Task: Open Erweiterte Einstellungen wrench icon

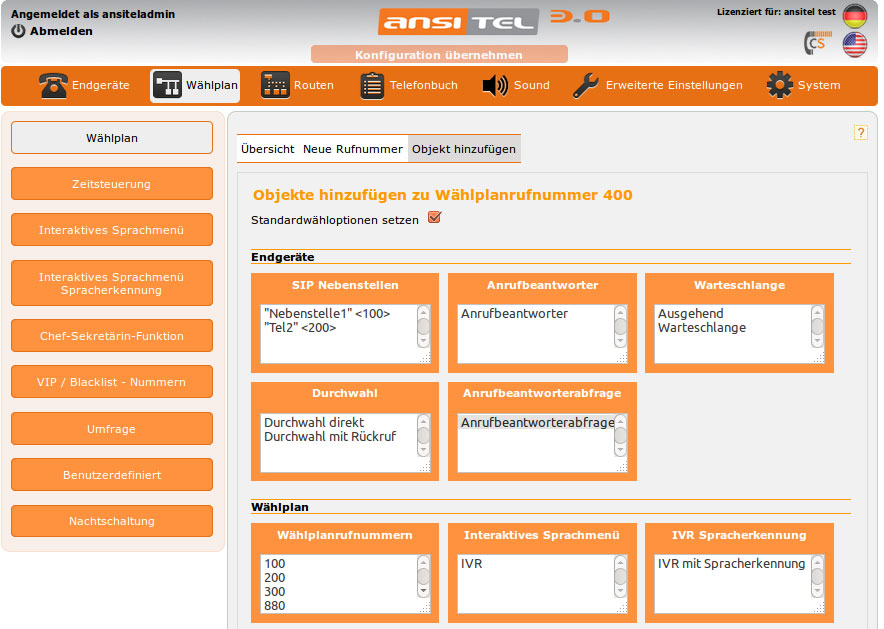Action: coord(586,86)
